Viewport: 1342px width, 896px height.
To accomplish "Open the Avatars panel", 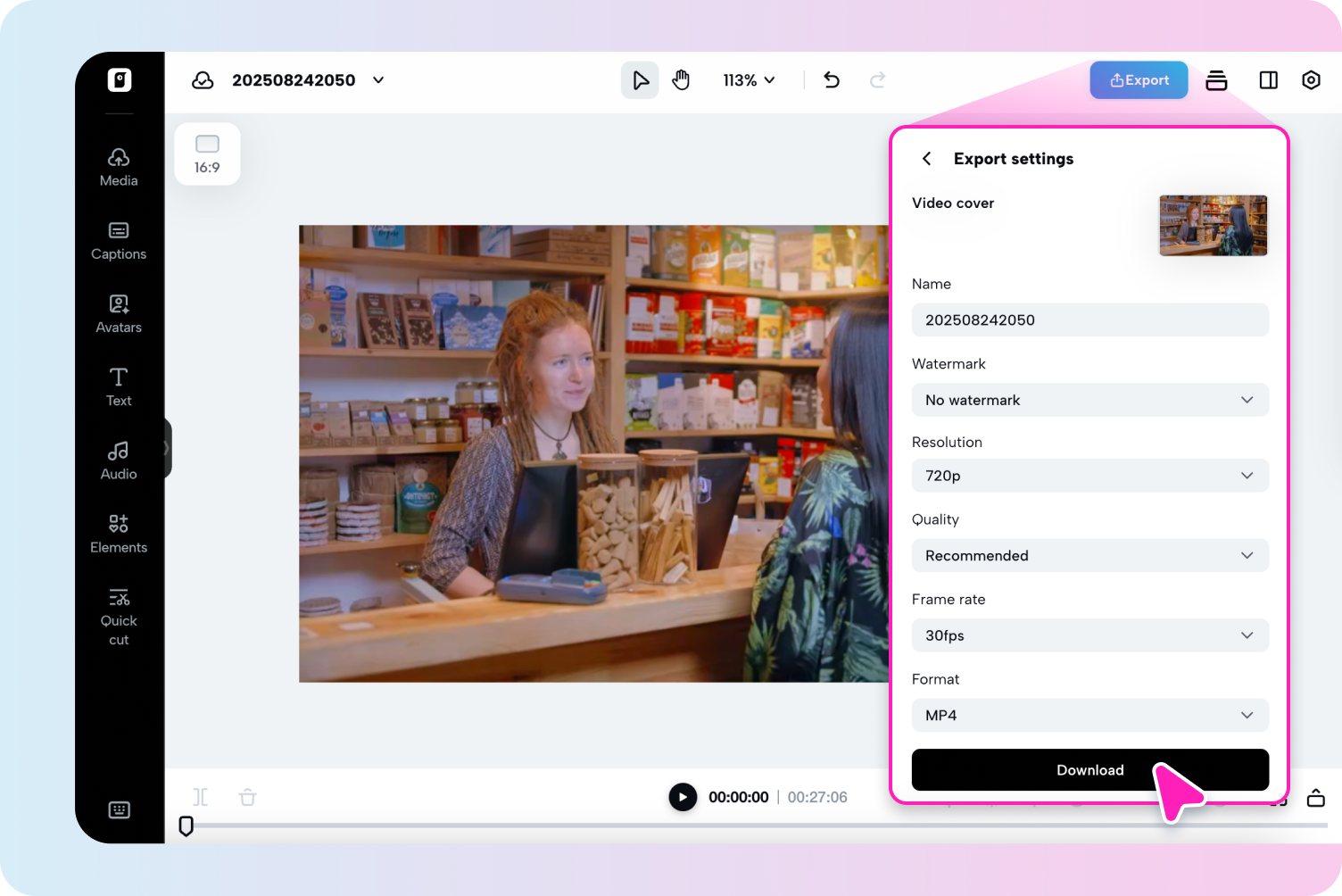I will click(118, 313).
